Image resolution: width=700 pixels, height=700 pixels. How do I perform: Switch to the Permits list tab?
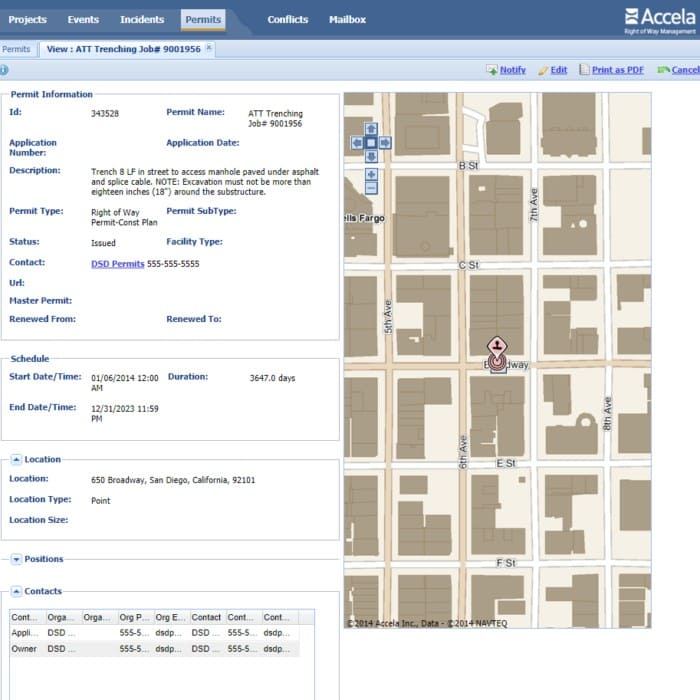click(x=16, y=49)
